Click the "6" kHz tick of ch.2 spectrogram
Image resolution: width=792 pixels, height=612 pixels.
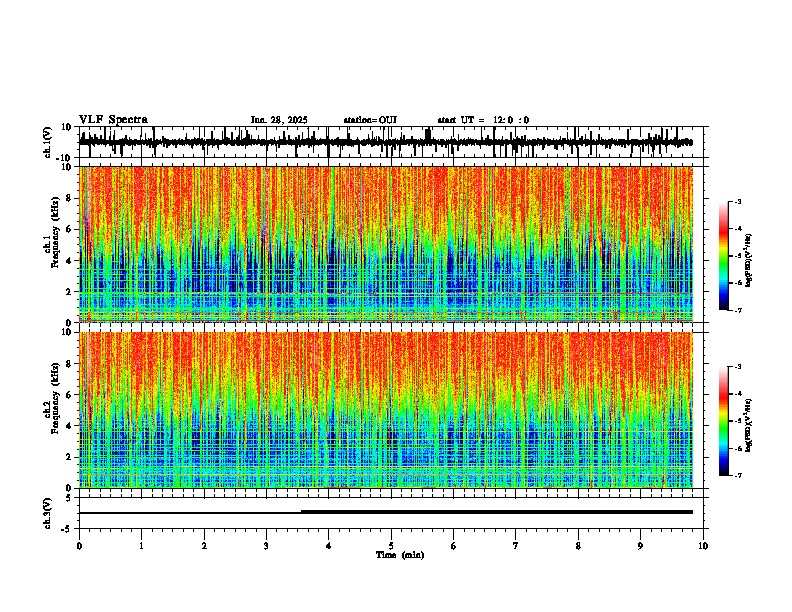(x=69, y=394)
